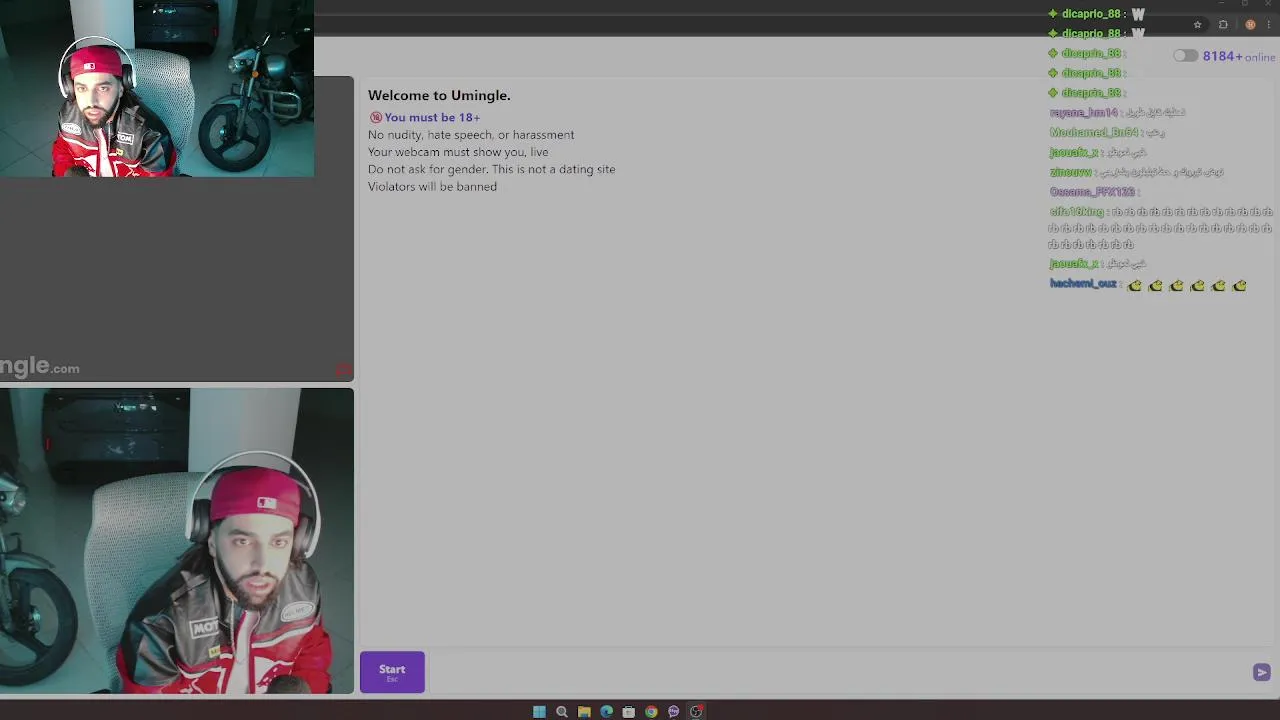Start a new chat with Start button
This screenshot has height=720, width=1280.
[392, 672]
